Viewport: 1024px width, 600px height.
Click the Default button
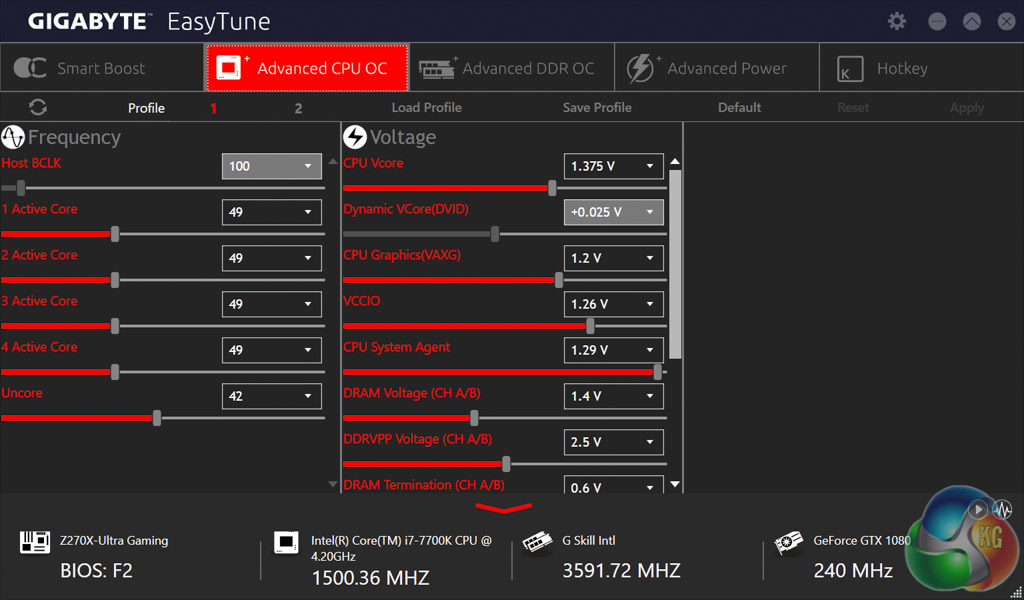(x=739, y=108)
